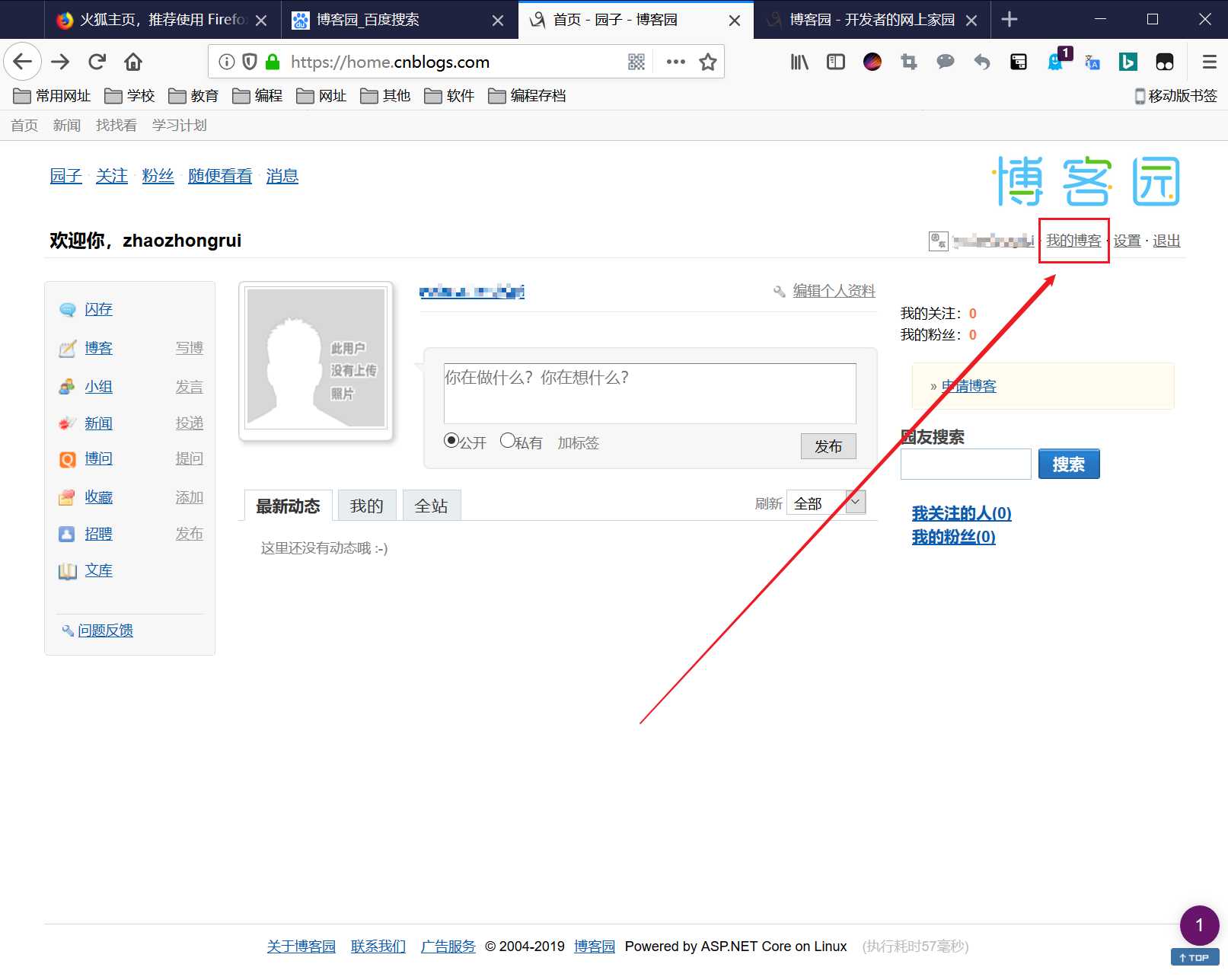Click the 你在做什么 status text box
The width and height of the screenshot is (1228, 980).
pyautogui.click(x=650, y=393)
